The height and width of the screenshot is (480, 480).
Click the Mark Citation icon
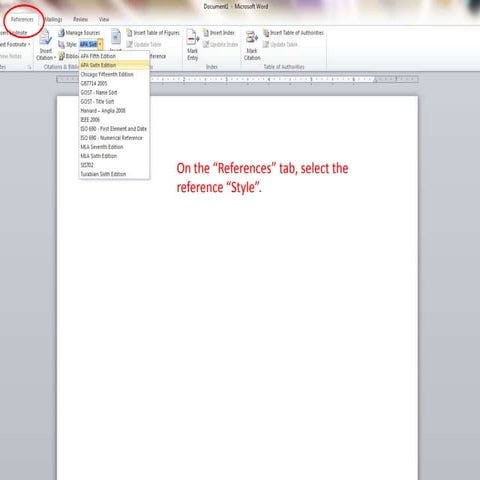[x=252, y=37]
